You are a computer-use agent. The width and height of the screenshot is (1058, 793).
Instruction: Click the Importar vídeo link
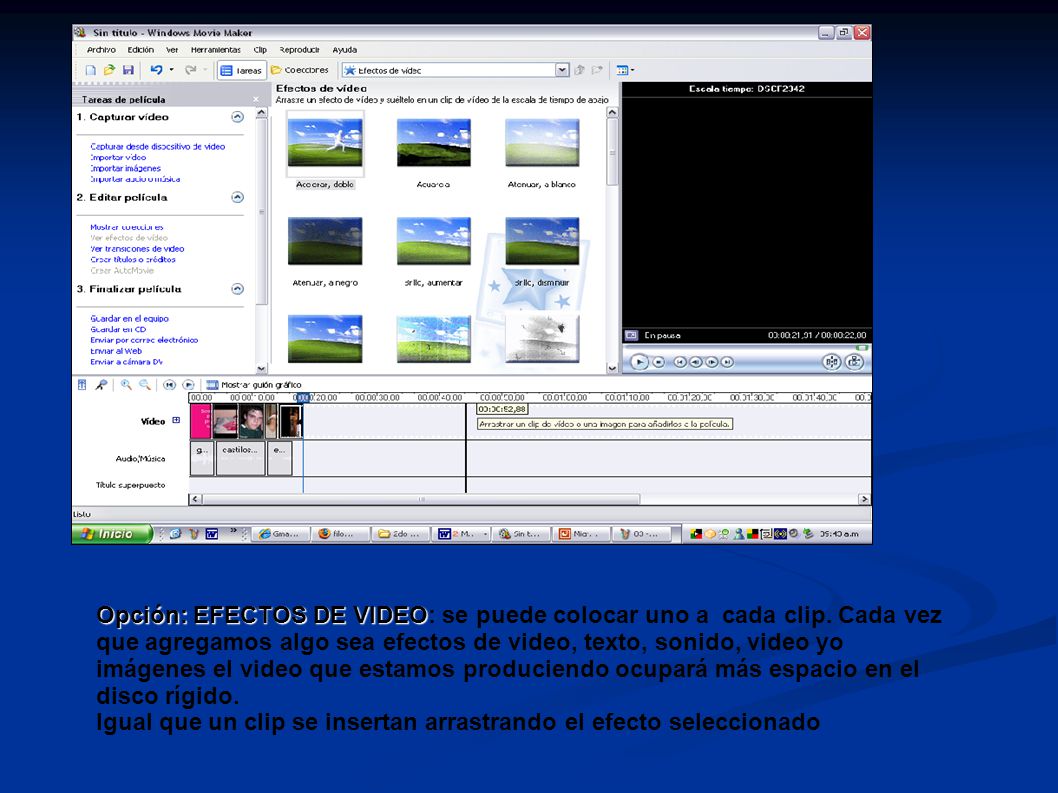(118, 157)
